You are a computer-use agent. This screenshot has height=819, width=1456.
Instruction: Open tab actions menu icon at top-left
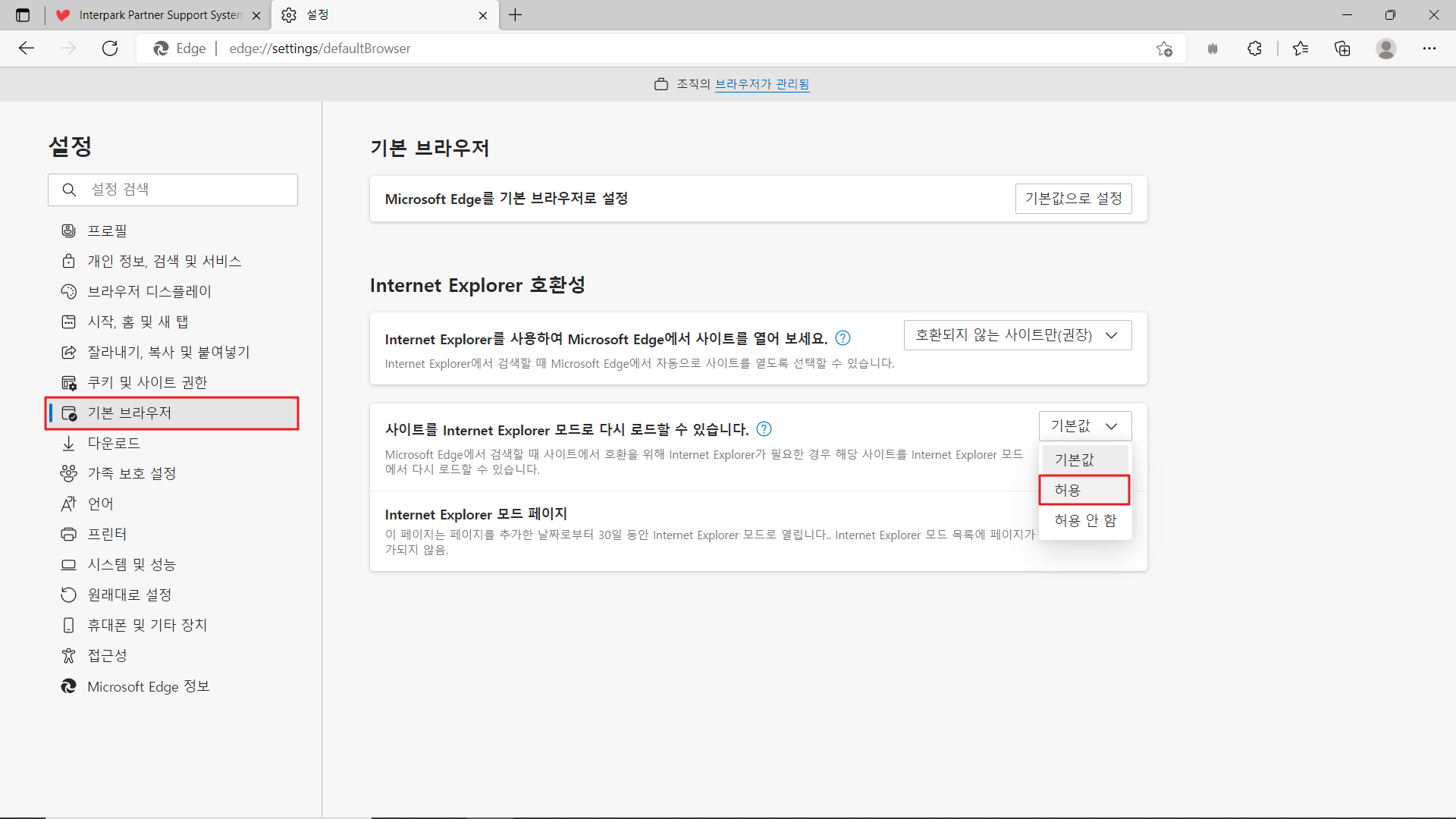pyautogui.click(x=23, y=15)
